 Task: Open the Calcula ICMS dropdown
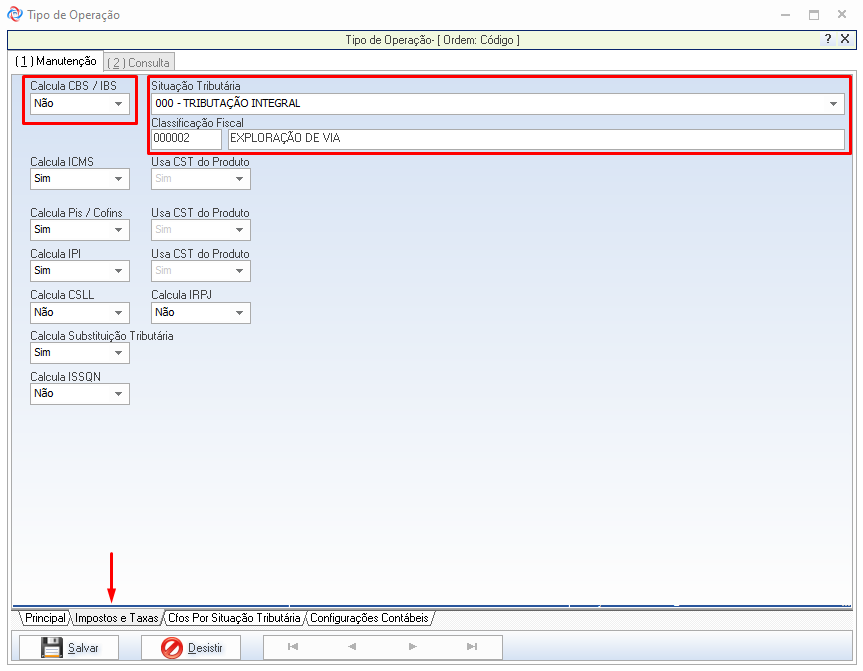coord(119,179)
